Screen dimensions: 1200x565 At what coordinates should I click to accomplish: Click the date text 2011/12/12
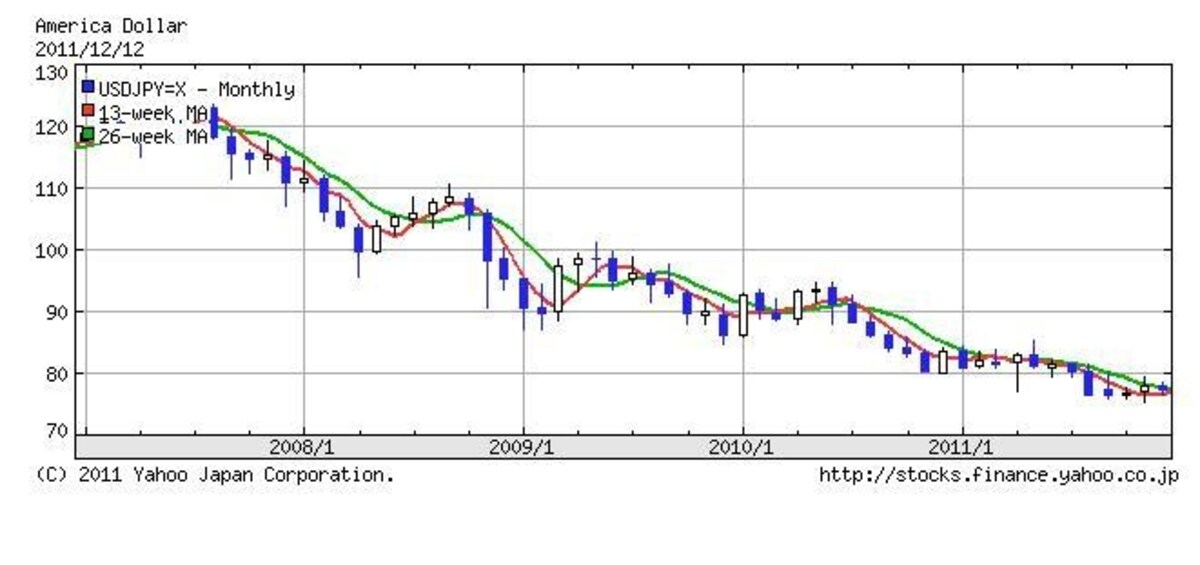pyautogui.click(x=88, y=47)
